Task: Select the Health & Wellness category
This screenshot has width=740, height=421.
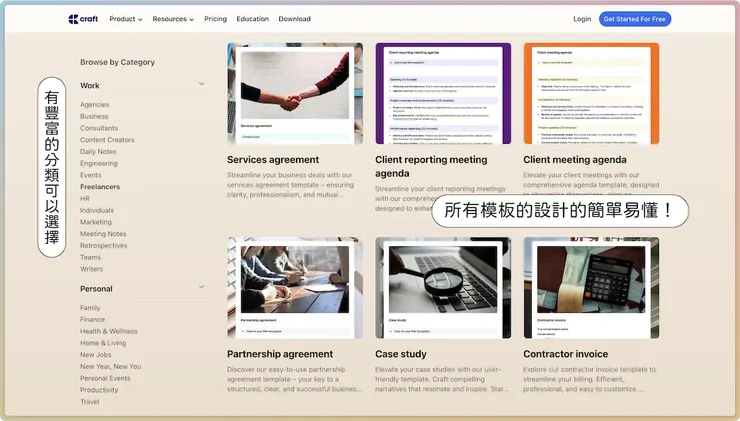Action: click(109, 331)
